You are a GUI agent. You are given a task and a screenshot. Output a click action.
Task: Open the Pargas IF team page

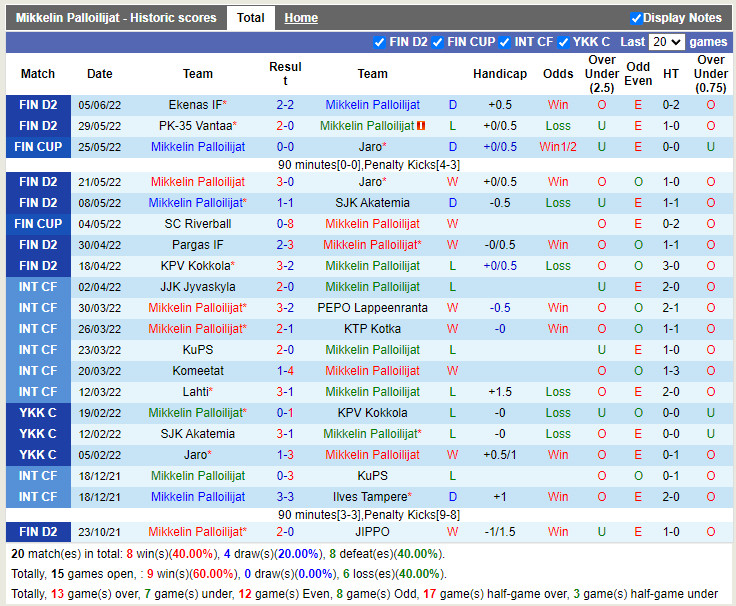tap(198, 245)
